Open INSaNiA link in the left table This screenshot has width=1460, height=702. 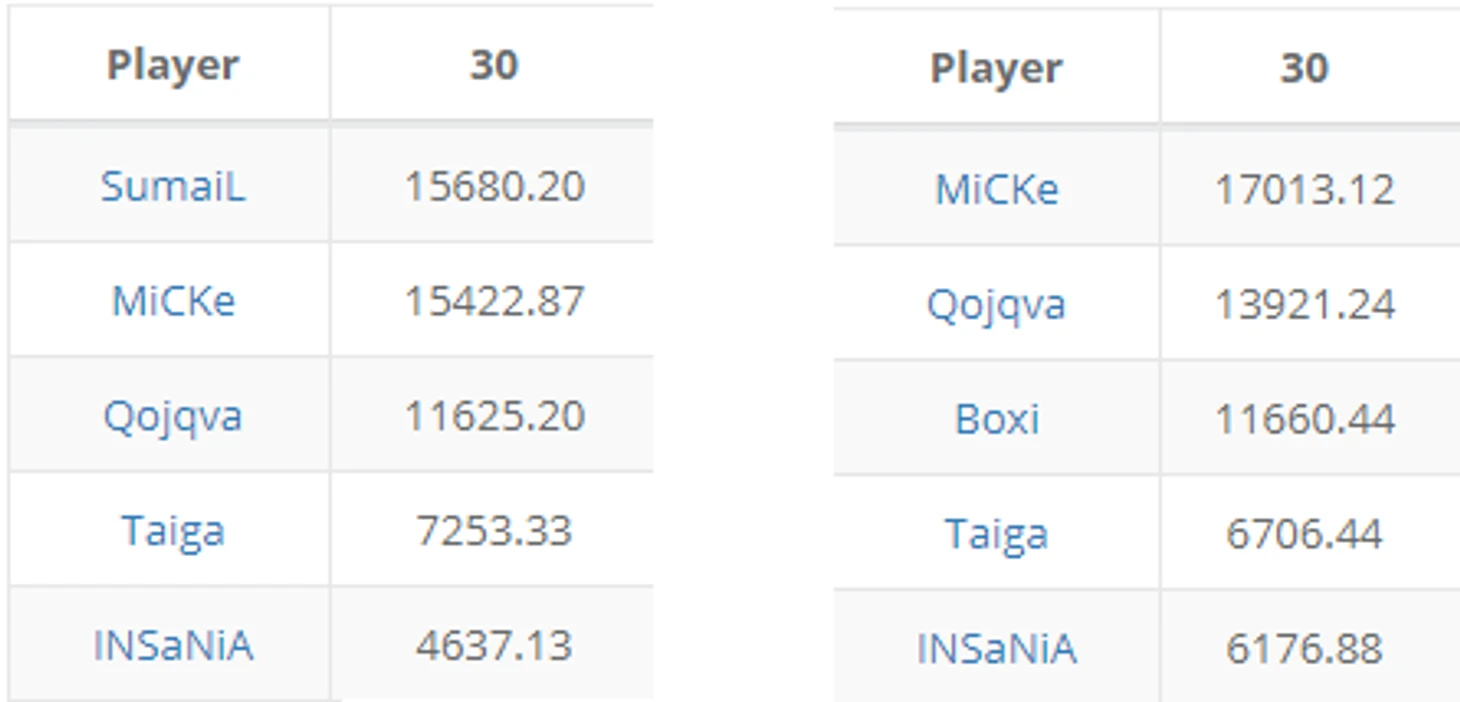[172, 646]
